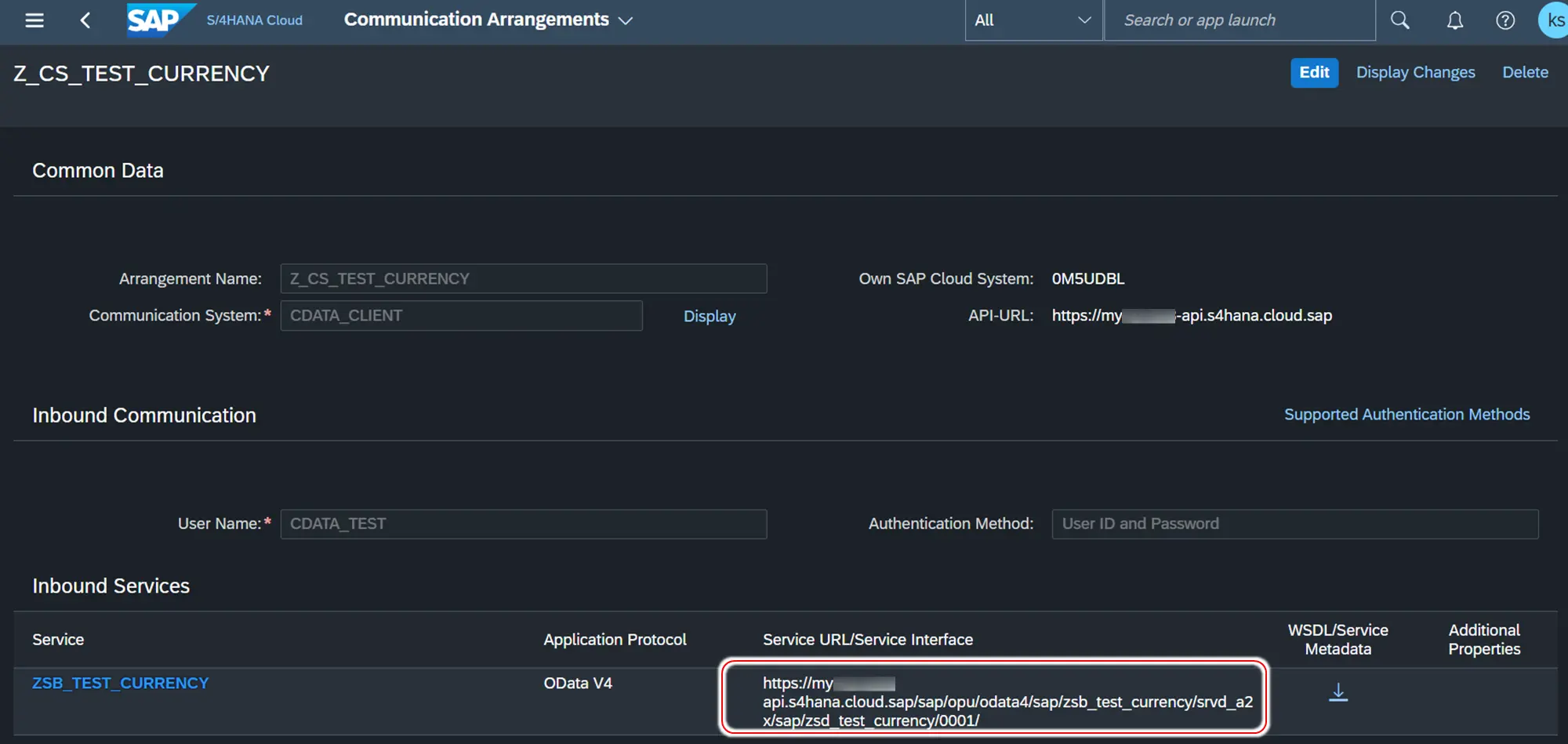Open Supported Authentication Methods link
This screenshot has height=744, width=1568.
click(x=1406, y=415)
